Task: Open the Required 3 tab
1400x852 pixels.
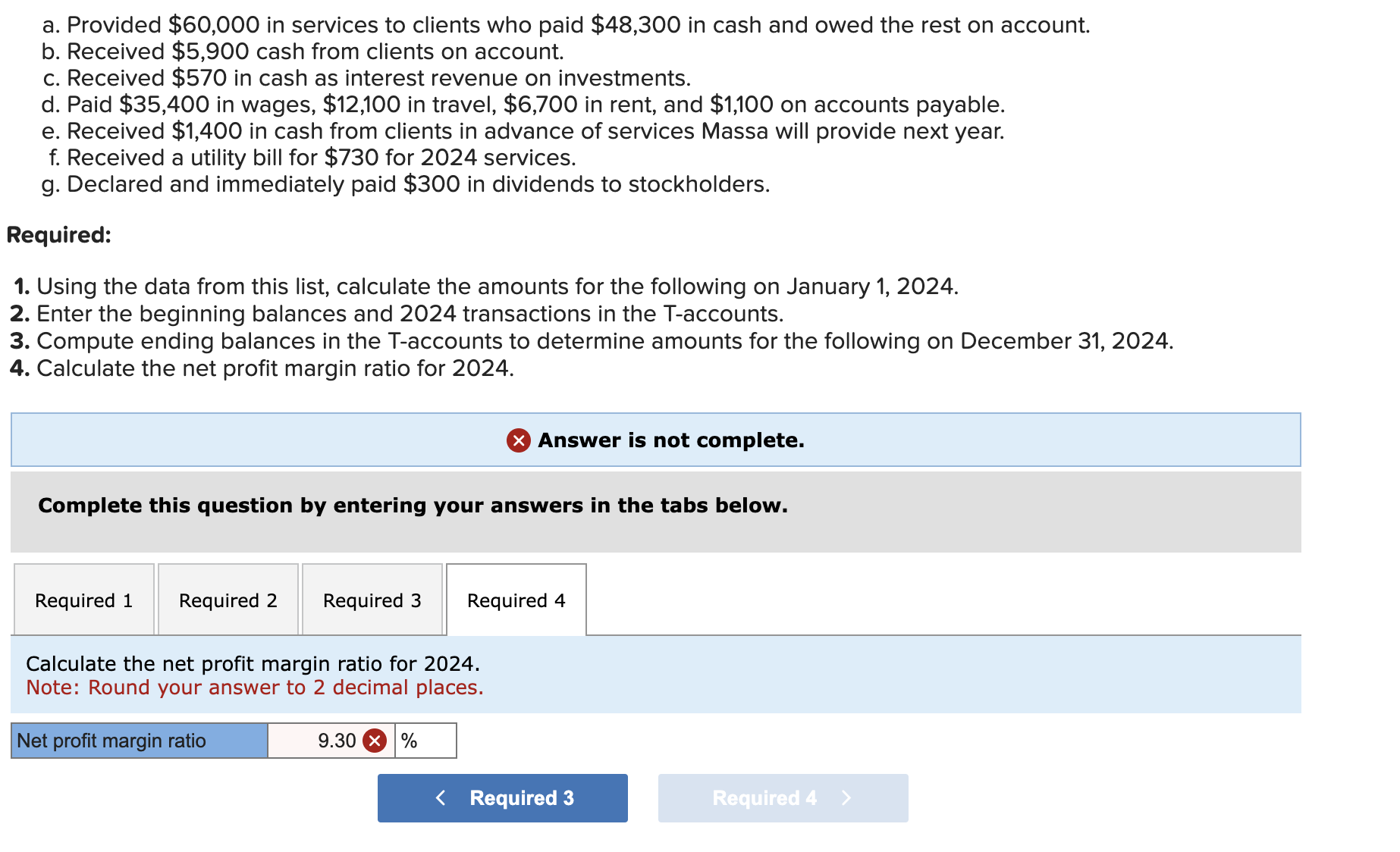Action: click(372, 600)
